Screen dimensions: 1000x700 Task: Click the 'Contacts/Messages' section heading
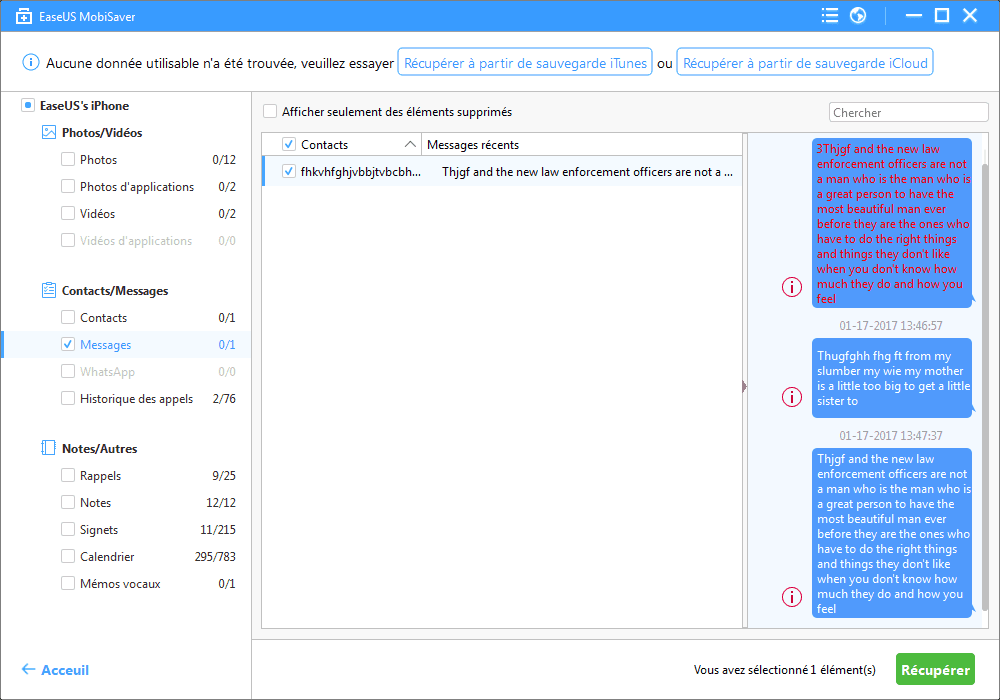point(115,290)
